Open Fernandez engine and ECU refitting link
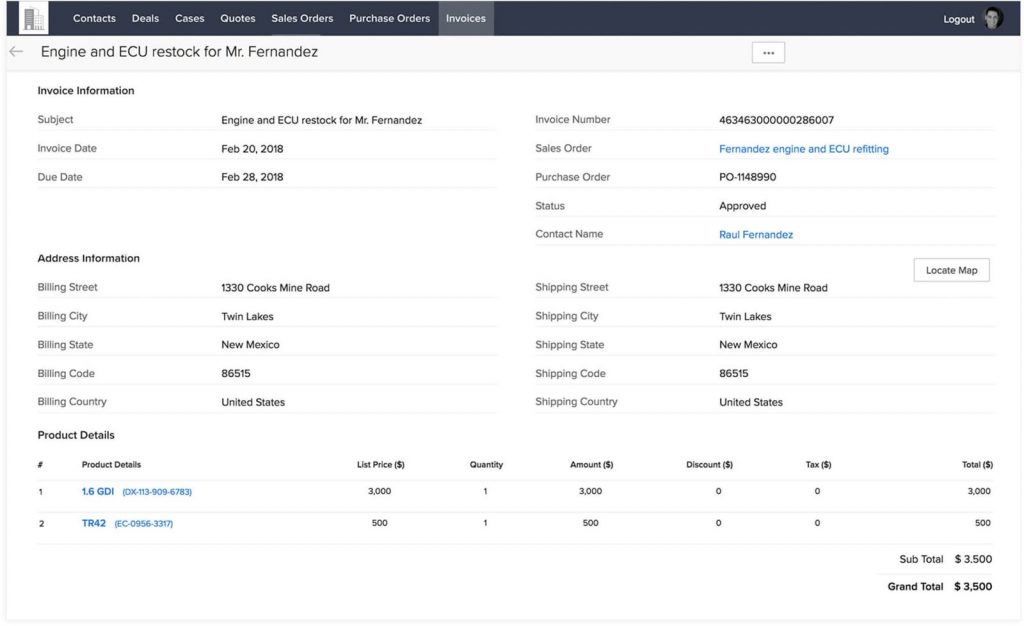This screenshot has width=1024, height=626. point(803,149)
